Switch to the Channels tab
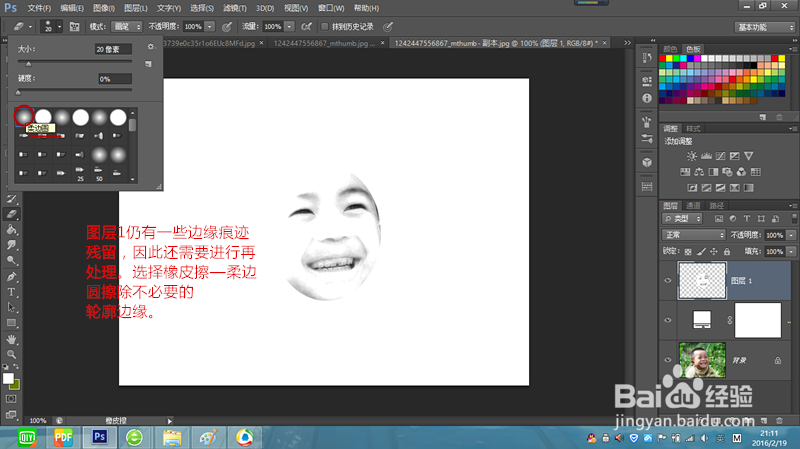Viewport: 800px width, 449px height. click(x=693, y=206)
